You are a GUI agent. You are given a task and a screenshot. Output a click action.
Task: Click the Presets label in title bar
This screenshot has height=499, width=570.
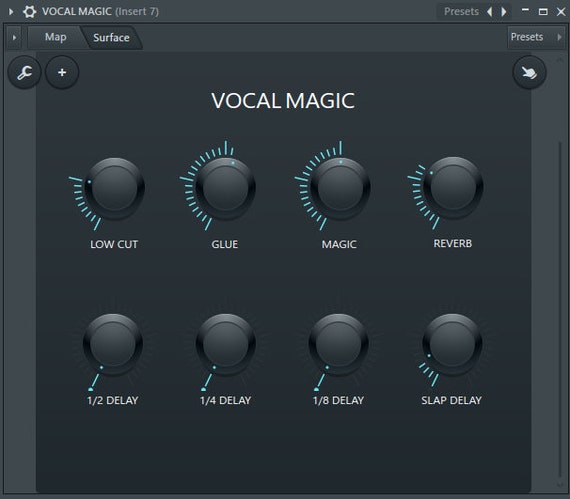pos(461,12)
